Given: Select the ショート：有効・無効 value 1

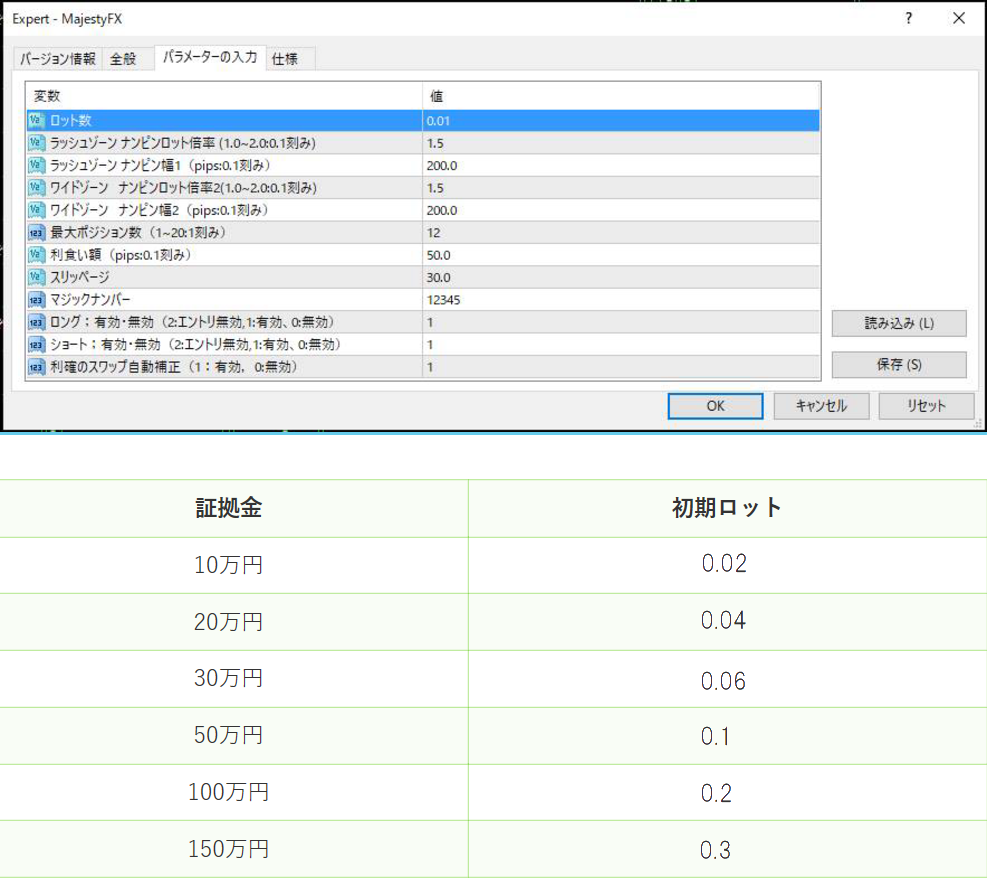Looking at the screenshot, I should click(621, 344).
